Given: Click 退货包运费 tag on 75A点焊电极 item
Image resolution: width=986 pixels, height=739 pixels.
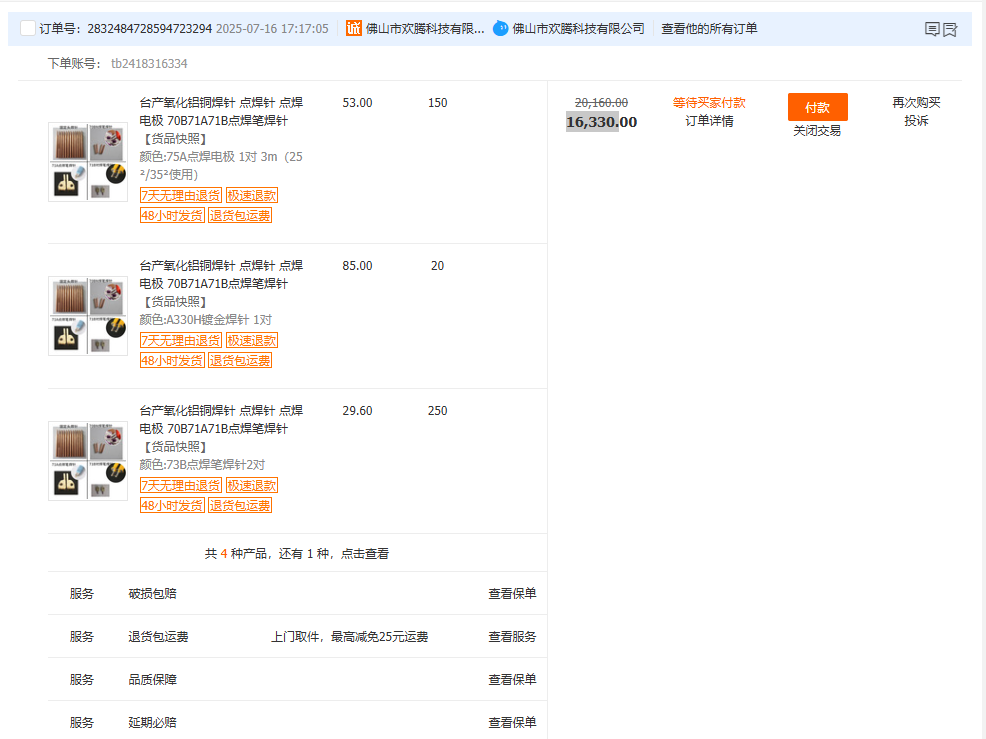Looking at the screenshot, I should click(x=240, y=216).
